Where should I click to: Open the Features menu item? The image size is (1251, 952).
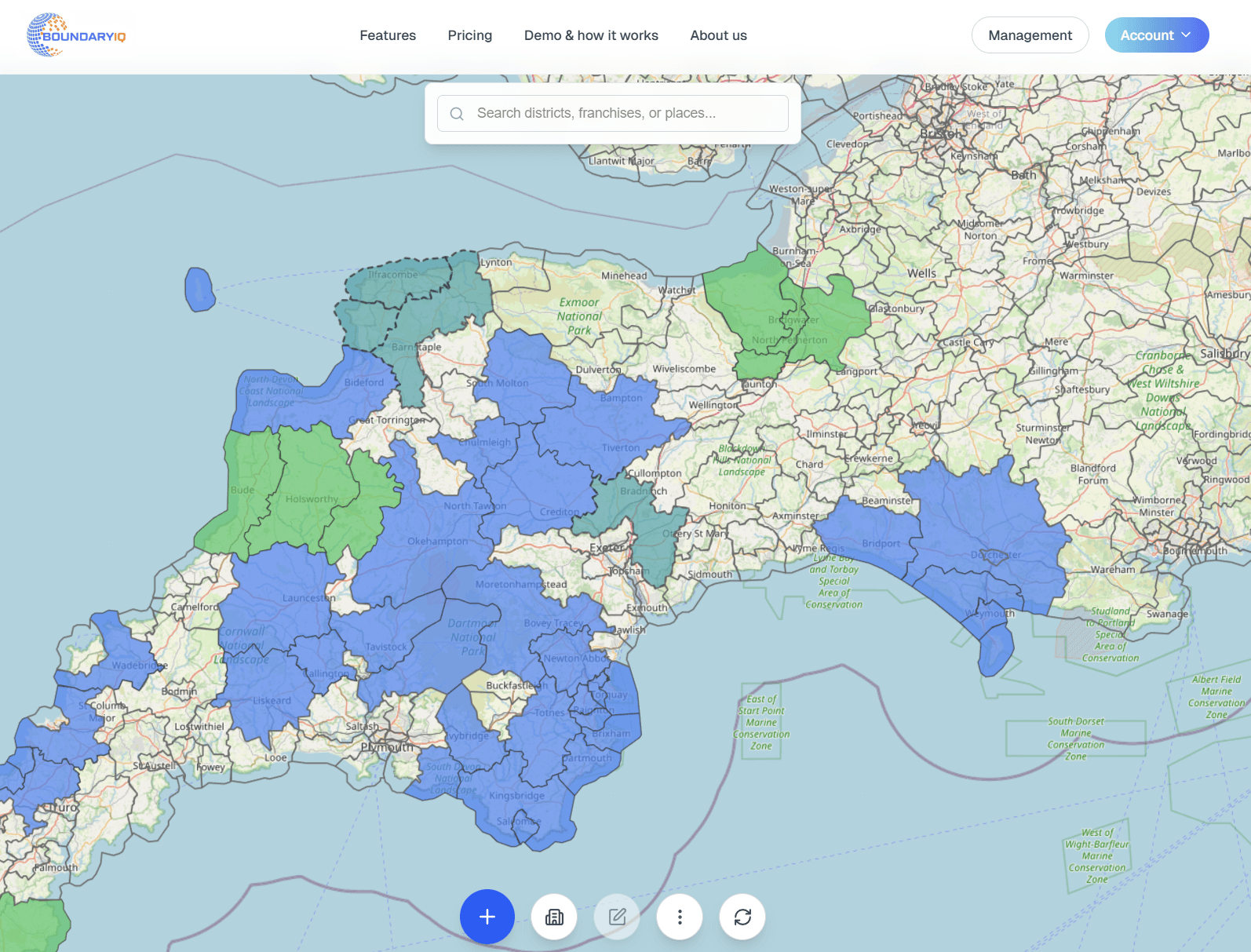388,35
